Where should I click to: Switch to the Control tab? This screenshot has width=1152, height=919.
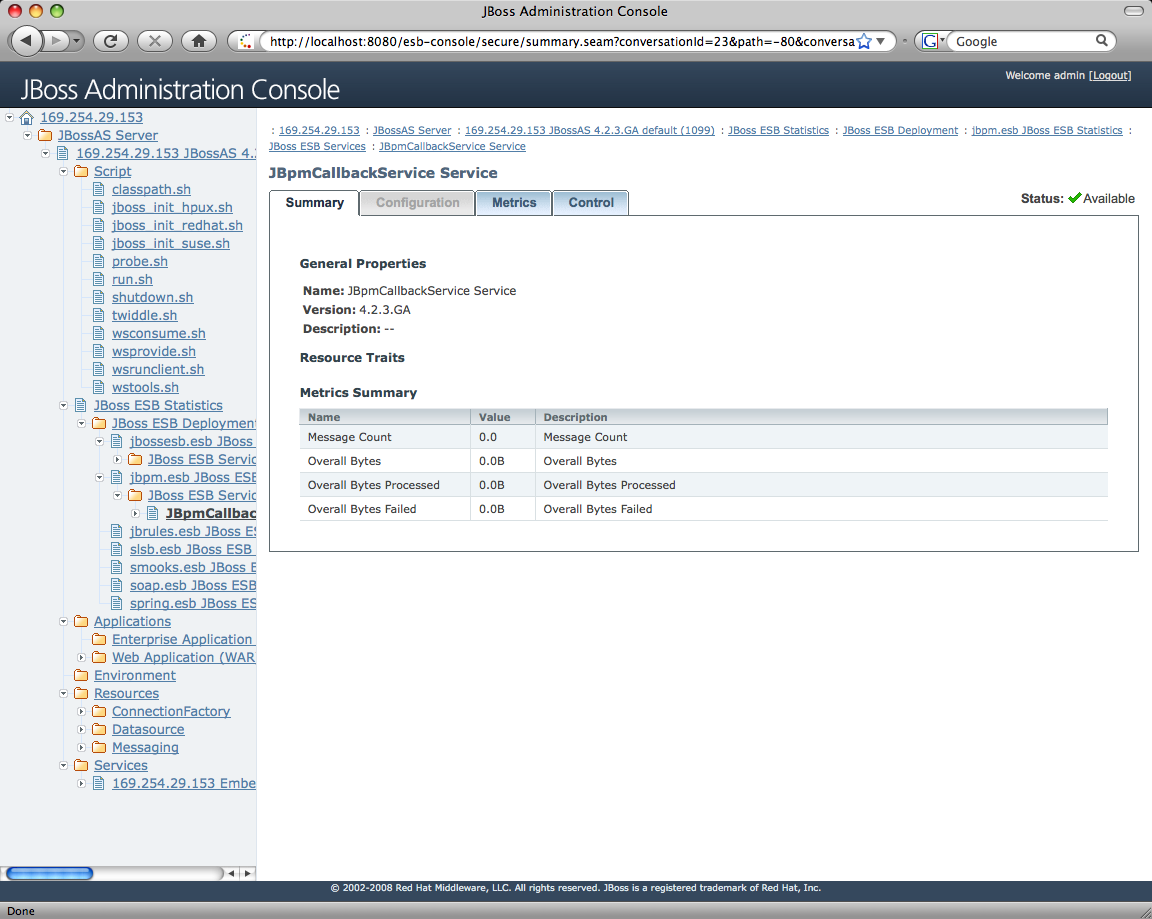tap(591, 203)
